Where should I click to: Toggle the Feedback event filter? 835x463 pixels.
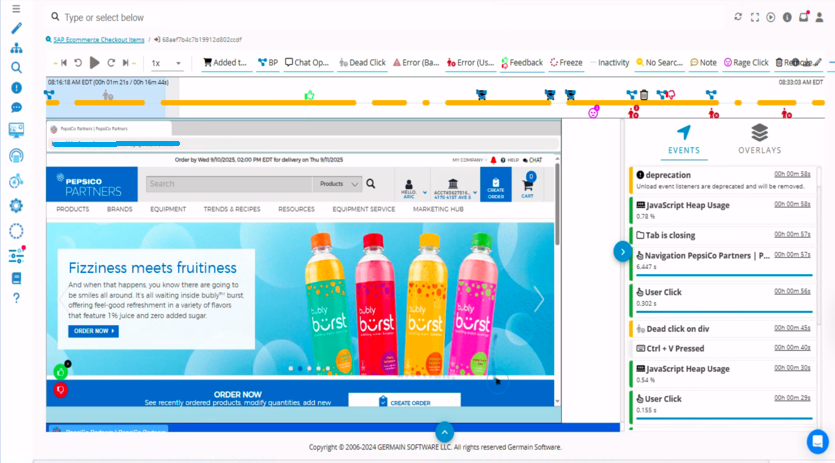click(x=522, y=63)
